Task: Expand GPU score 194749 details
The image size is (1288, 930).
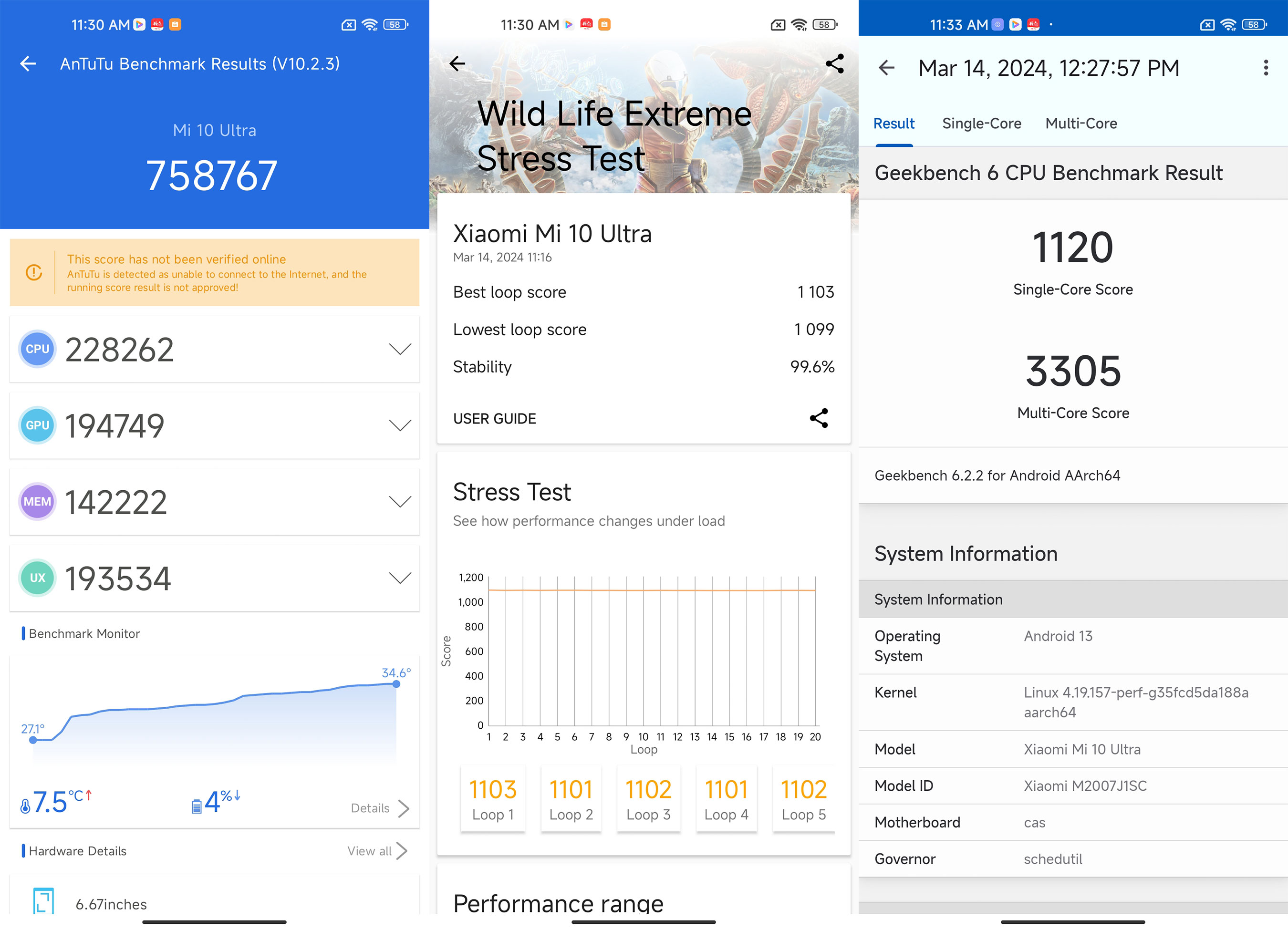Action: 400,425
